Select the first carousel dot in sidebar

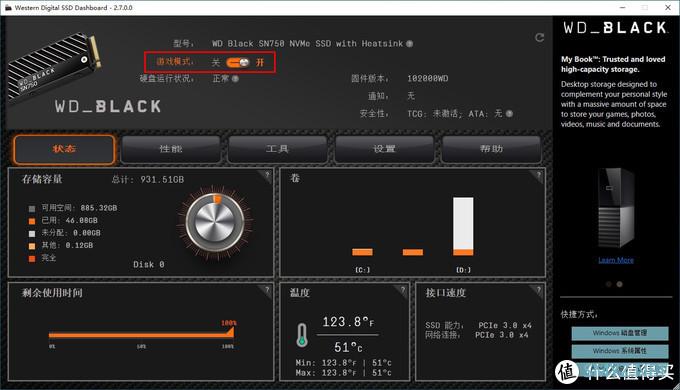pyautogui.click(x=609, y=284)
